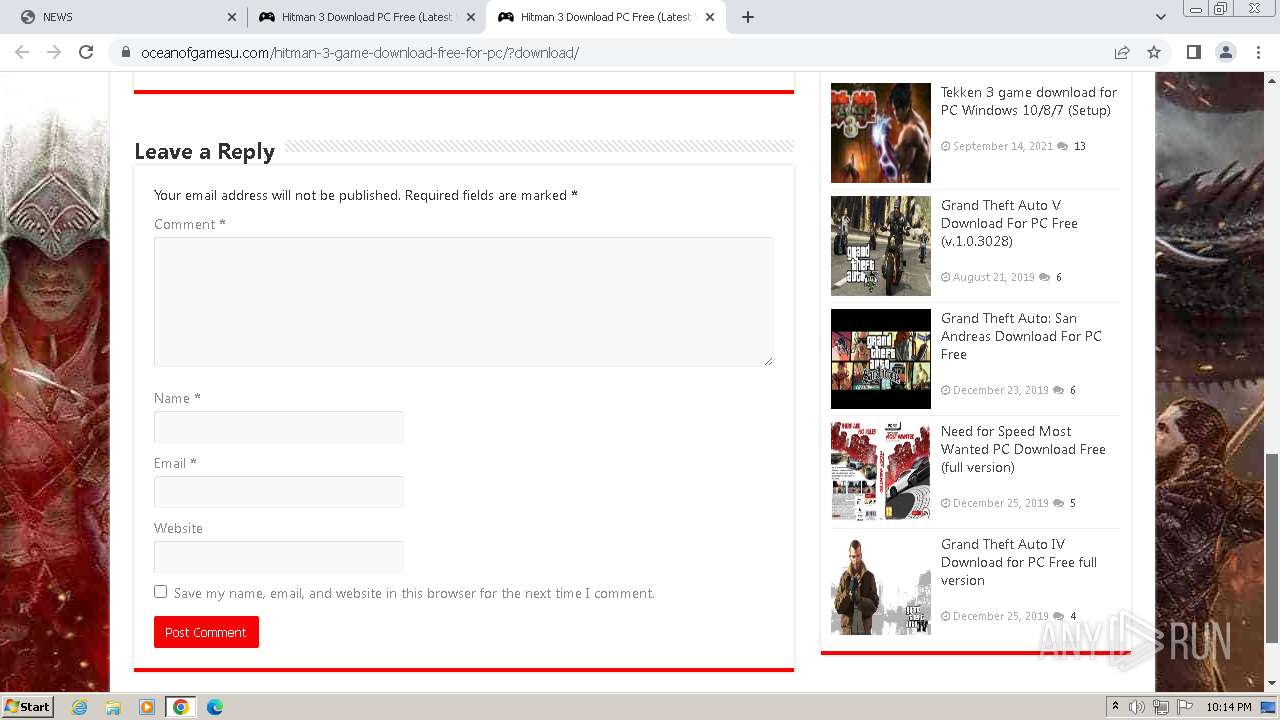Image resolution: width=1280 pixels, height=720 pixels.
Task: Click the GTA V bikers thumbnail
Action: [881, 246]
